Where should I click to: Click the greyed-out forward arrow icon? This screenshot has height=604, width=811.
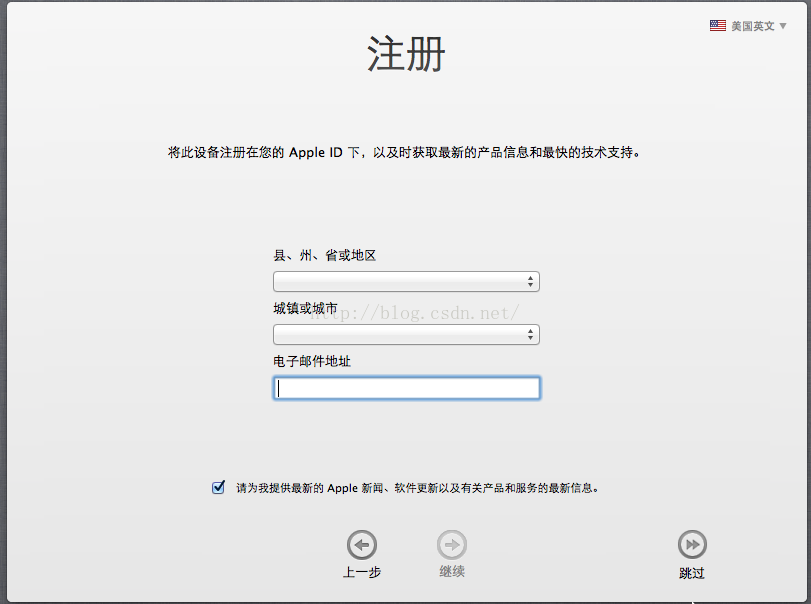pyautogui.click(x=452, y=545)
